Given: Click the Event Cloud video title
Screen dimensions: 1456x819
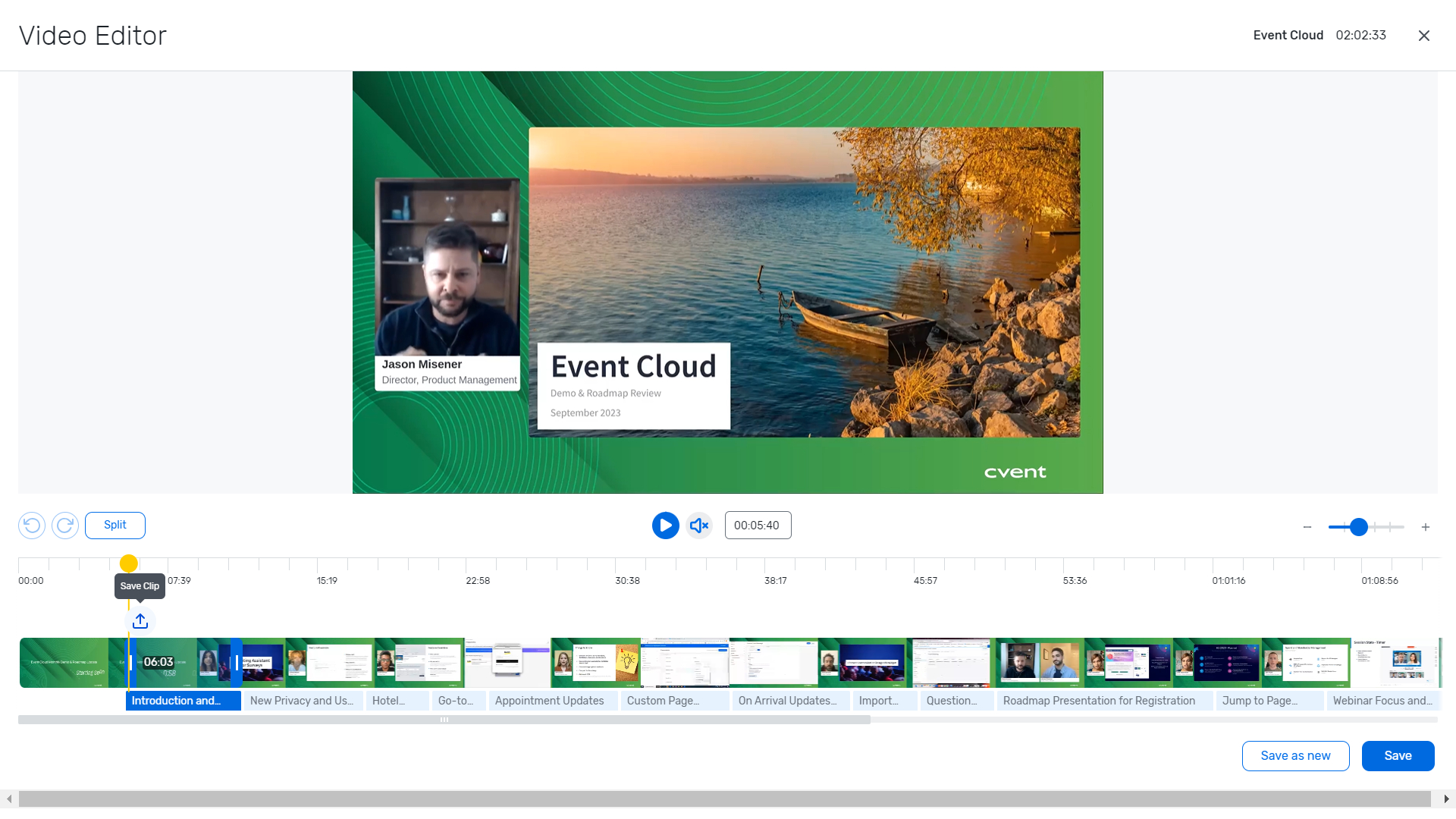Looking at the screenshot, I should (1288, 36).
